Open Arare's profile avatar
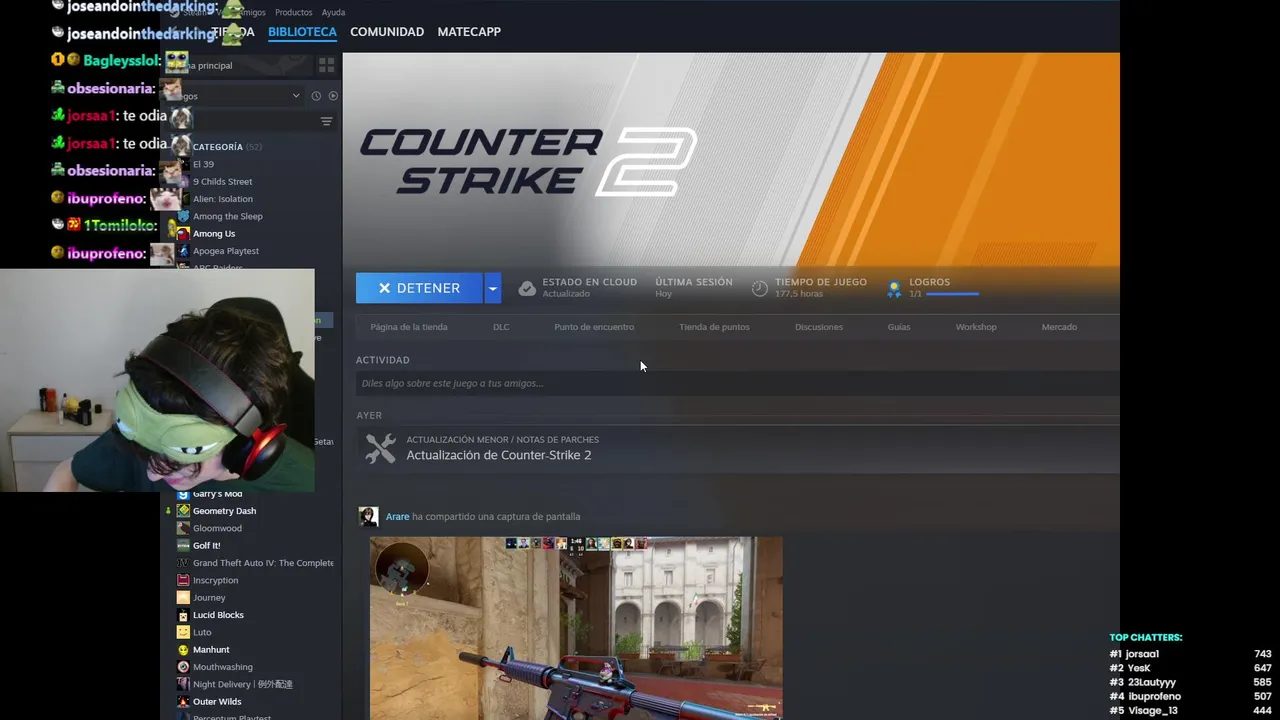Viewport: 1280px width, 720px height. click(x=368, y=516)
